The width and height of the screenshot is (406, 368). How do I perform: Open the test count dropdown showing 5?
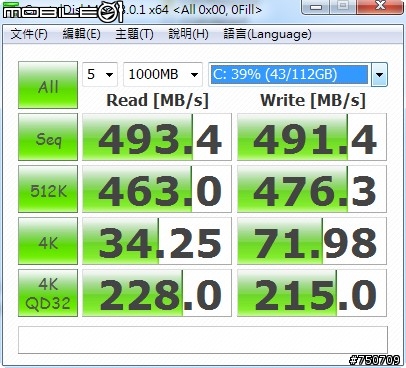pyautogui.click(x=100, y=74)
